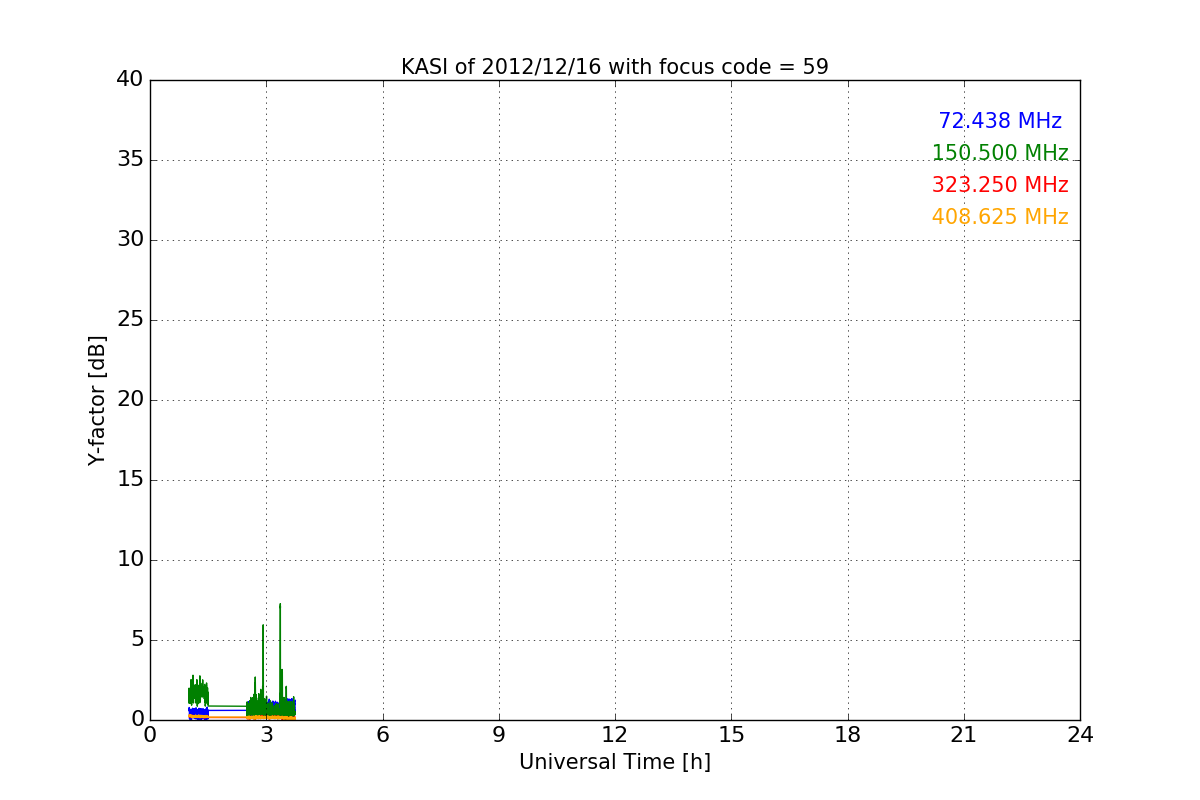Click the y-axis tick label 30
Image resolution: width=1200 pixels, height=800 pixels.
coord(130,240)
